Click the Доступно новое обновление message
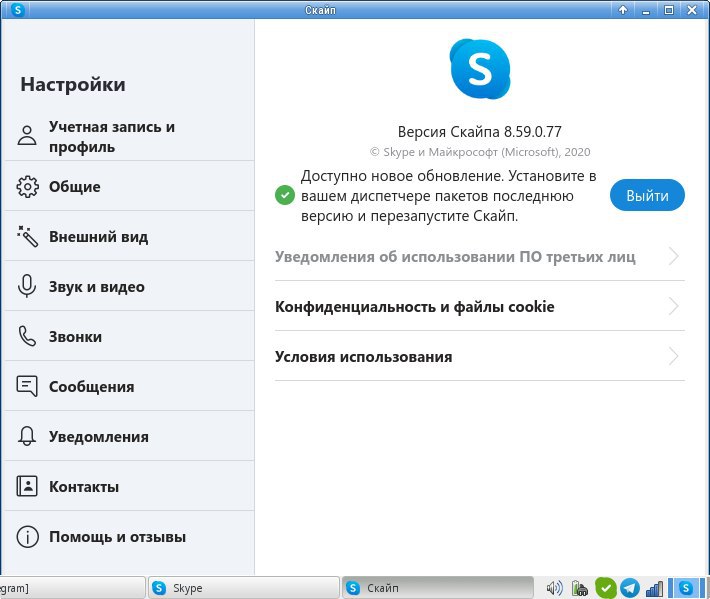The height and width of the screenshot is (599, 710). [448, 196]
